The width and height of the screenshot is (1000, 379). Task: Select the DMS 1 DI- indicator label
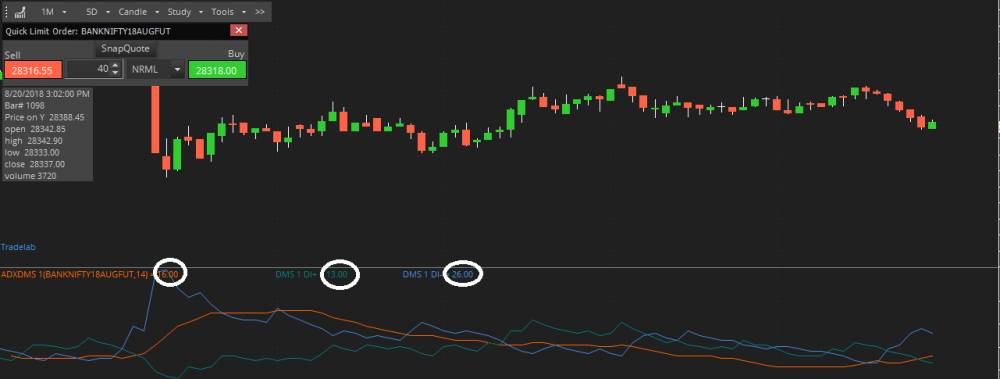[x=423, y=274]
